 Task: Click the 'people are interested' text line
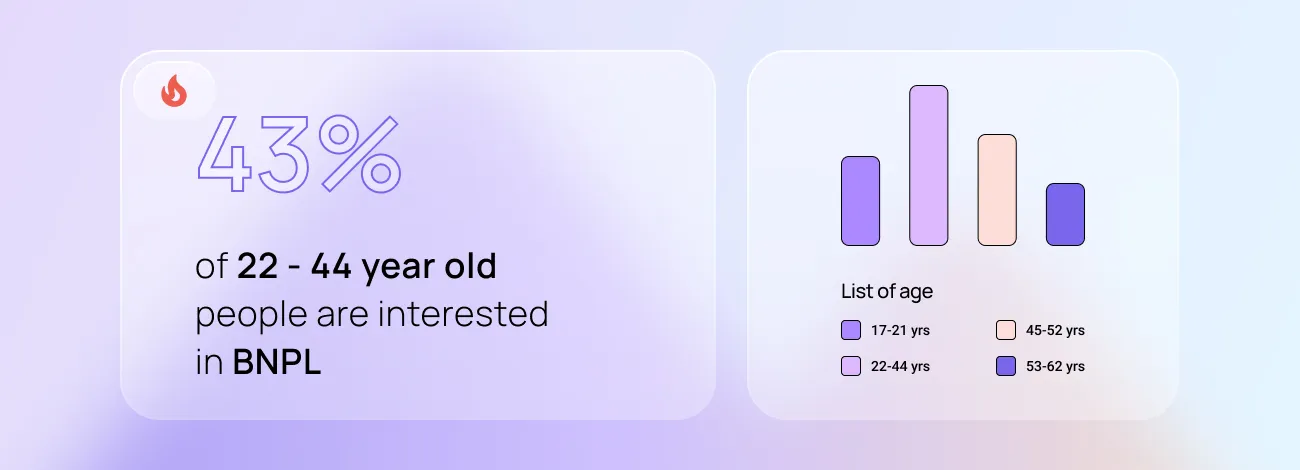pos(372,314)
